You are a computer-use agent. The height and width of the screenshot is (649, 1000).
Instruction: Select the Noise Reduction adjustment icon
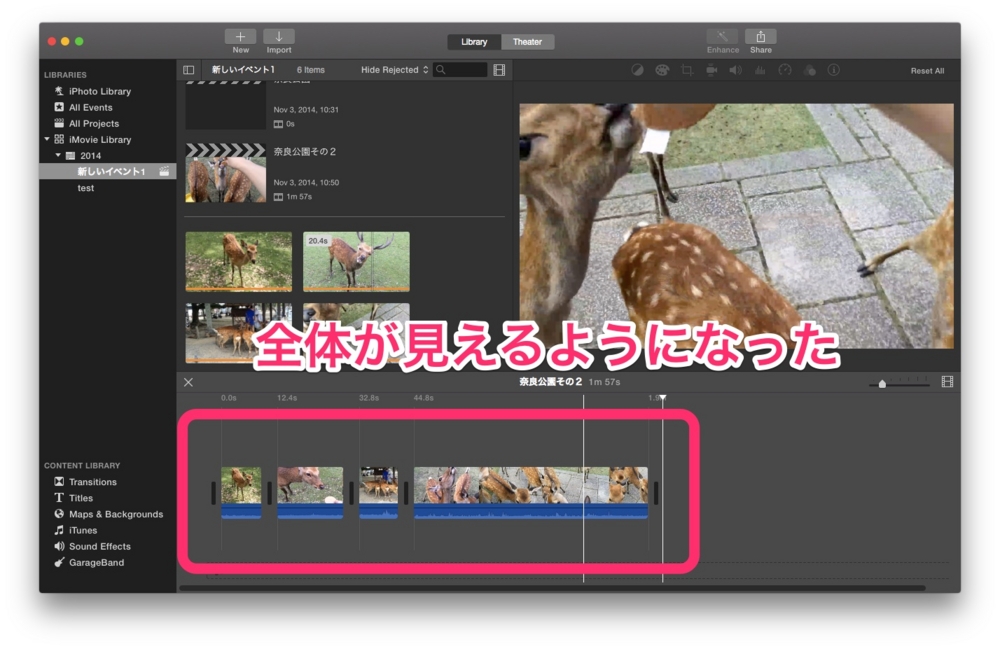tap(760, 70)
